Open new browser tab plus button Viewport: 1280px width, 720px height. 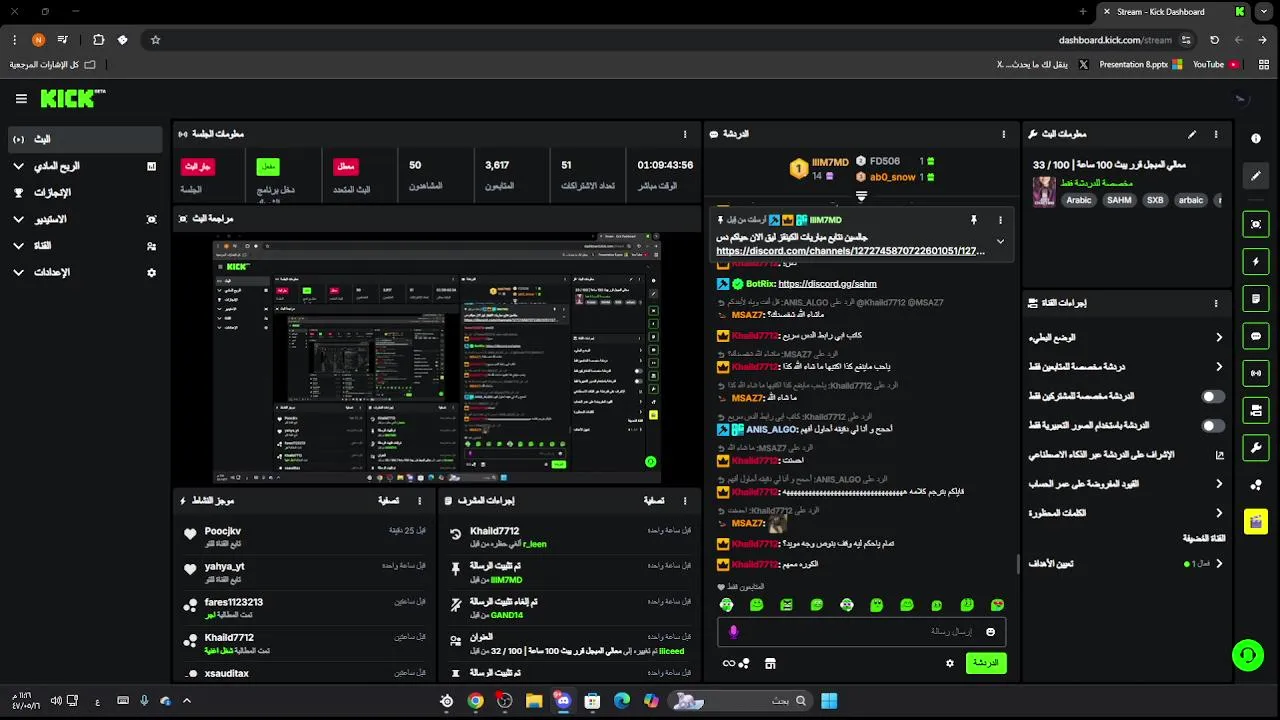coord(1083,12)
